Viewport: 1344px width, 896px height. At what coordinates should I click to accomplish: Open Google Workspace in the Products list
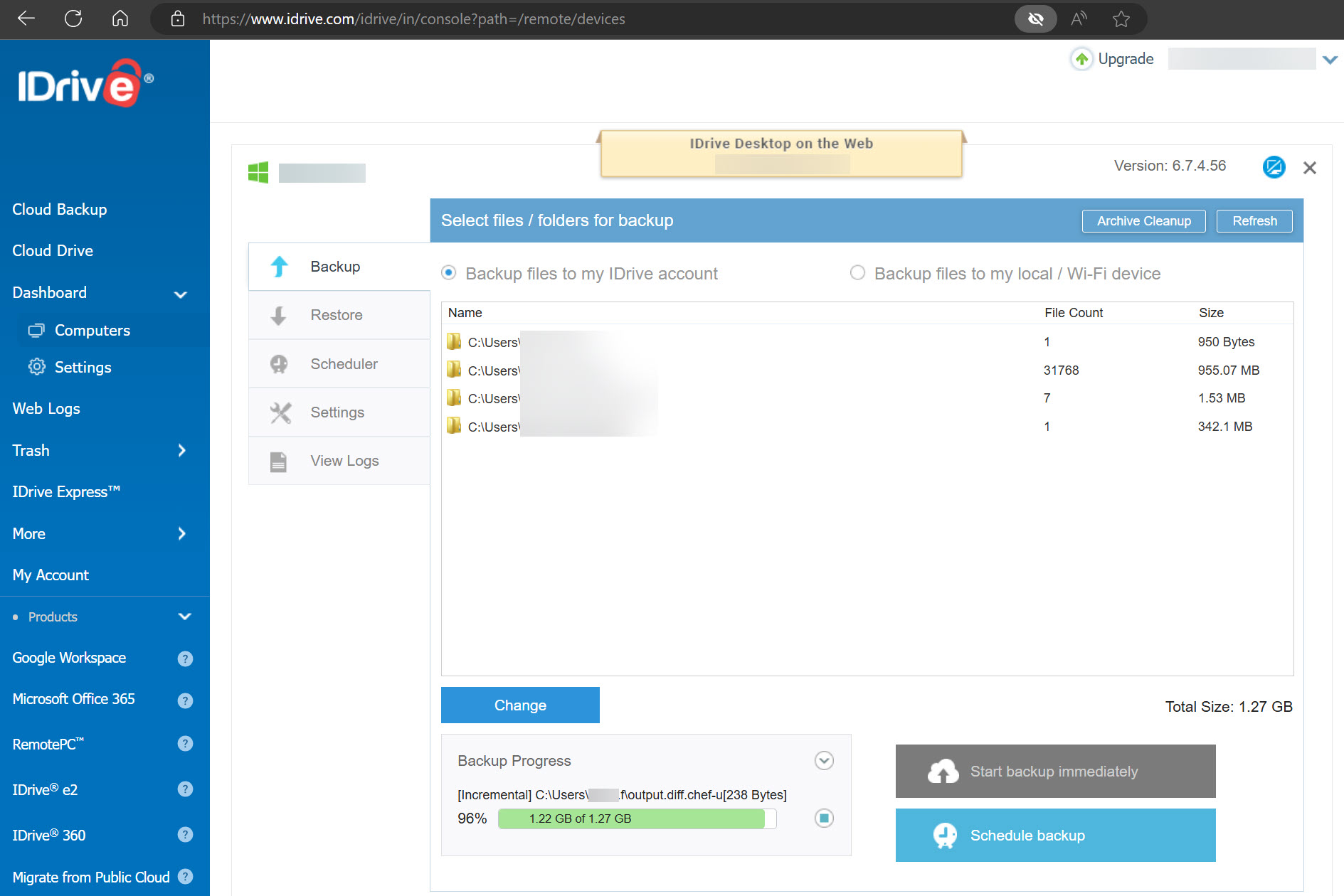point(69,658)
